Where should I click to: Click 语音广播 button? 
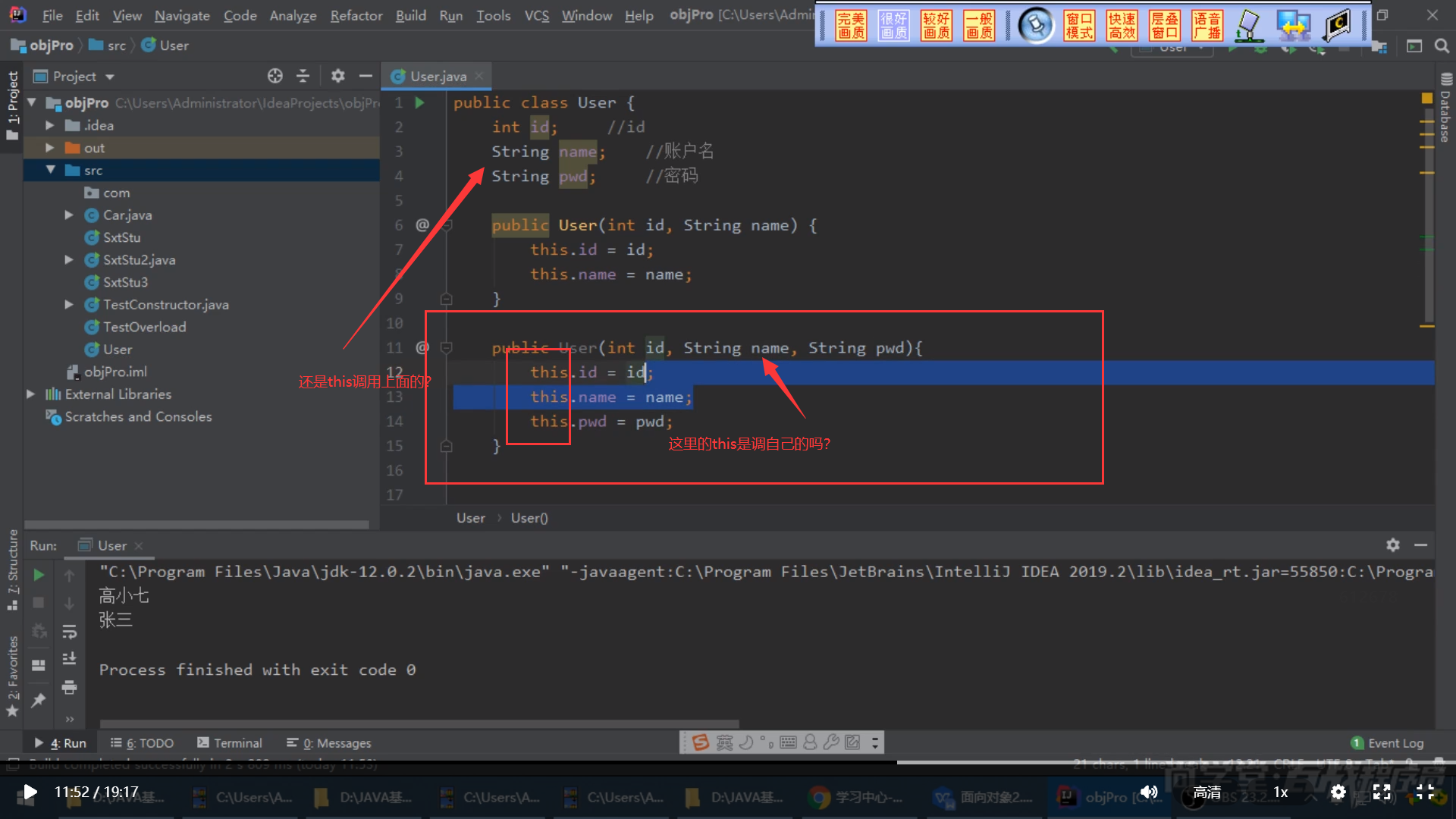click(x=1207, y=26)
